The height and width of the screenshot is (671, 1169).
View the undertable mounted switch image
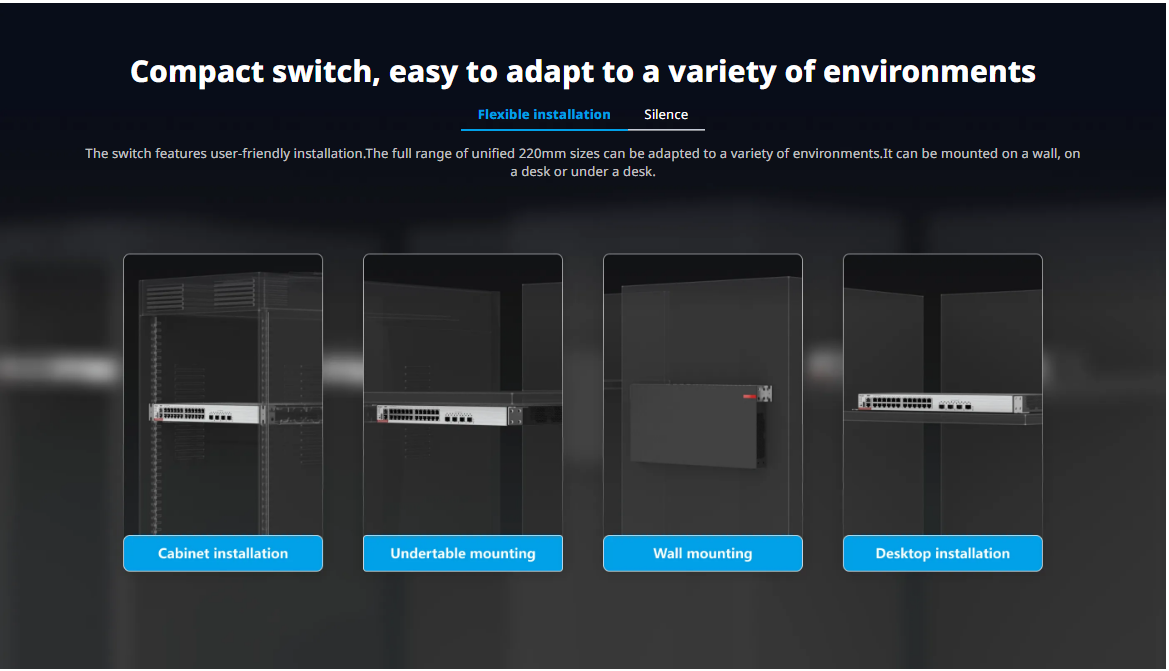pyautogui.click(x=463, y=394)
